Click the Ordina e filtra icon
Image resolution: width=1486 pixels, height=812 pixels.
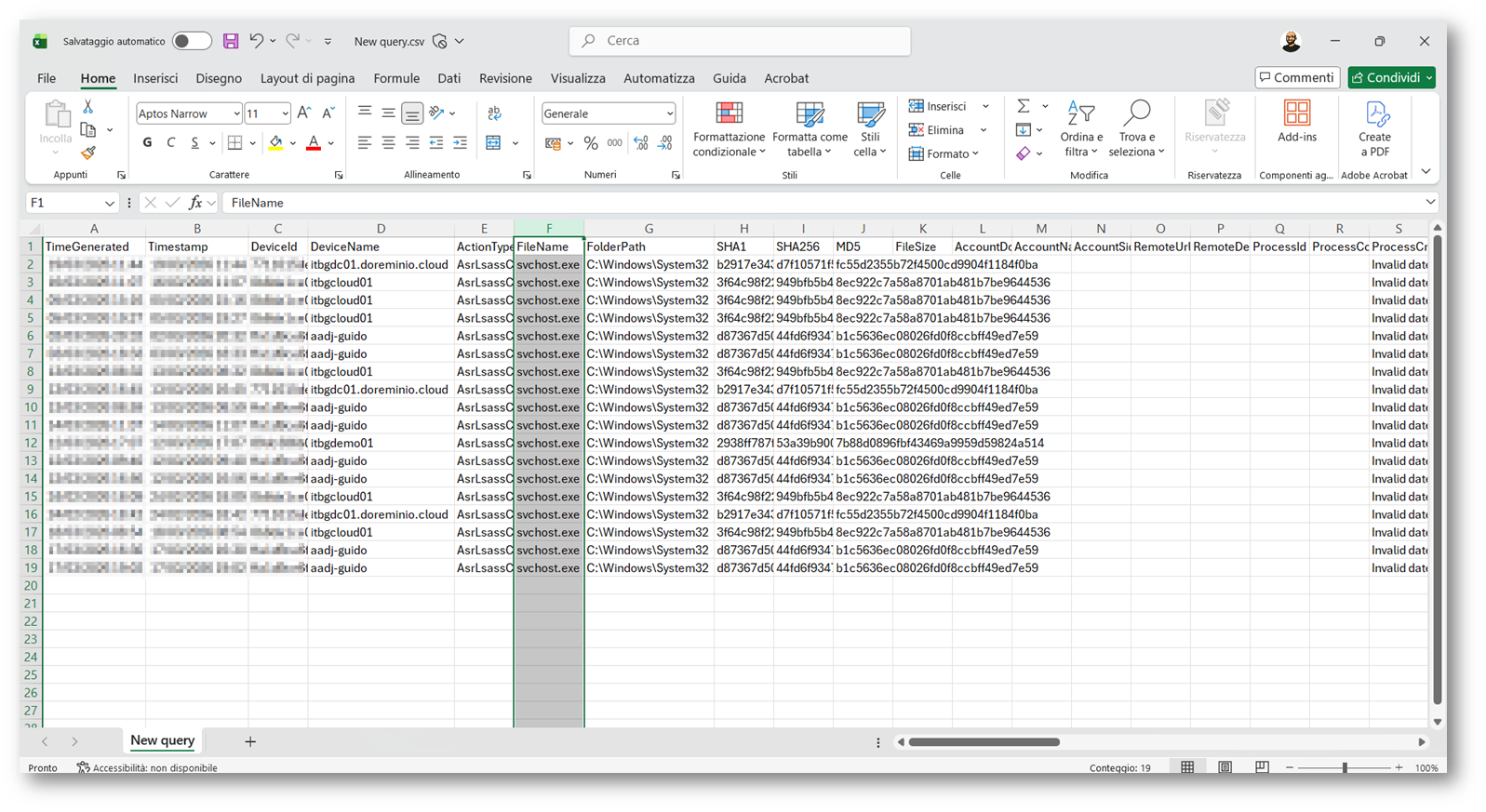(x=1080, y=114)
